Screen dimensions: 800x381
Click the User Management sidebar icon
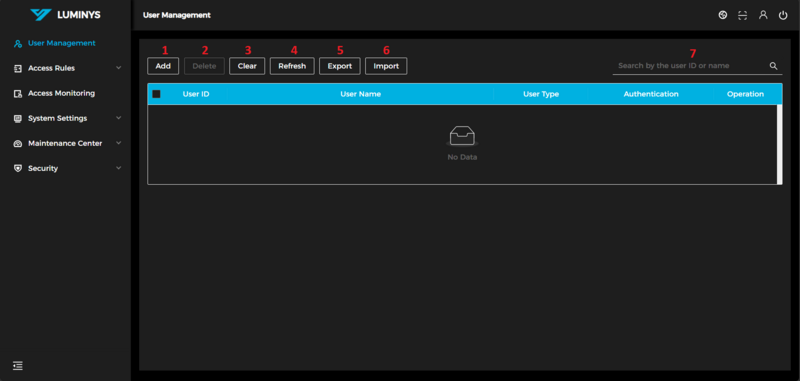coord(18,43)
